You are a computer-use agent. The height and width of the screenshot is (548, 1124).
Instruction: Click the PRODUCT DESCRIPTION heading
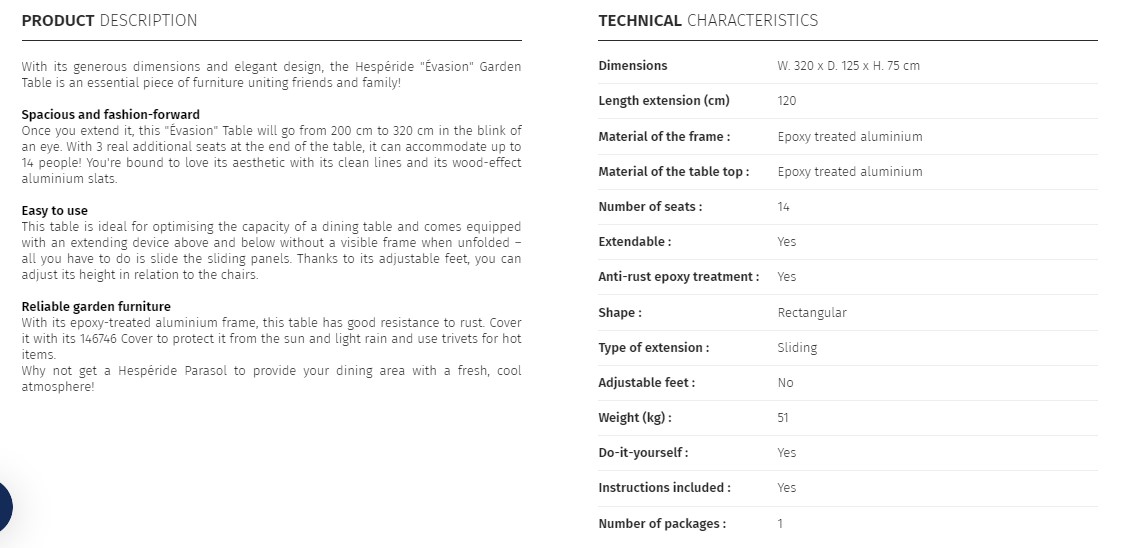tap(109, 21)
